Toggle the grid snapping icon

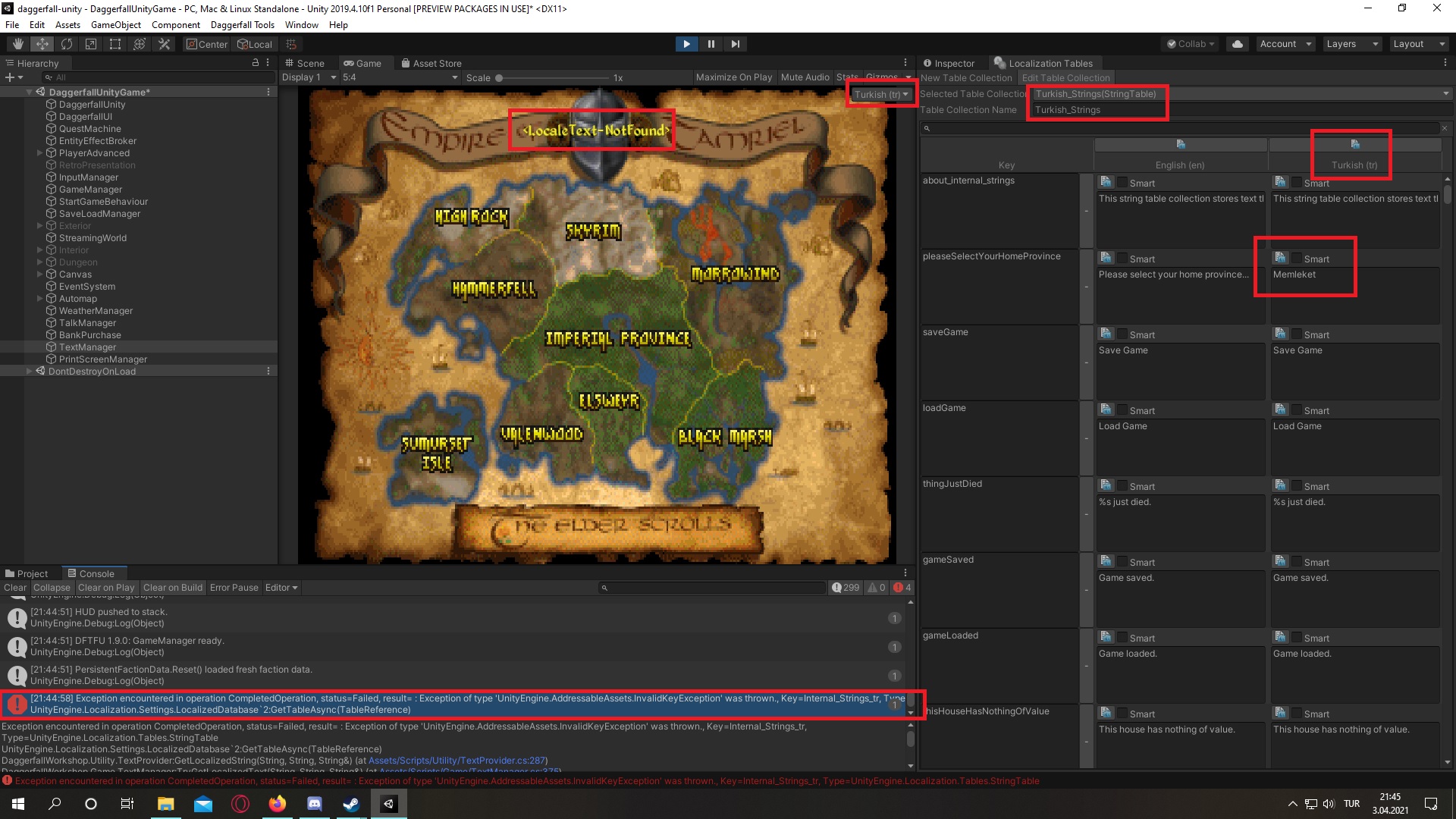point(291,44)
